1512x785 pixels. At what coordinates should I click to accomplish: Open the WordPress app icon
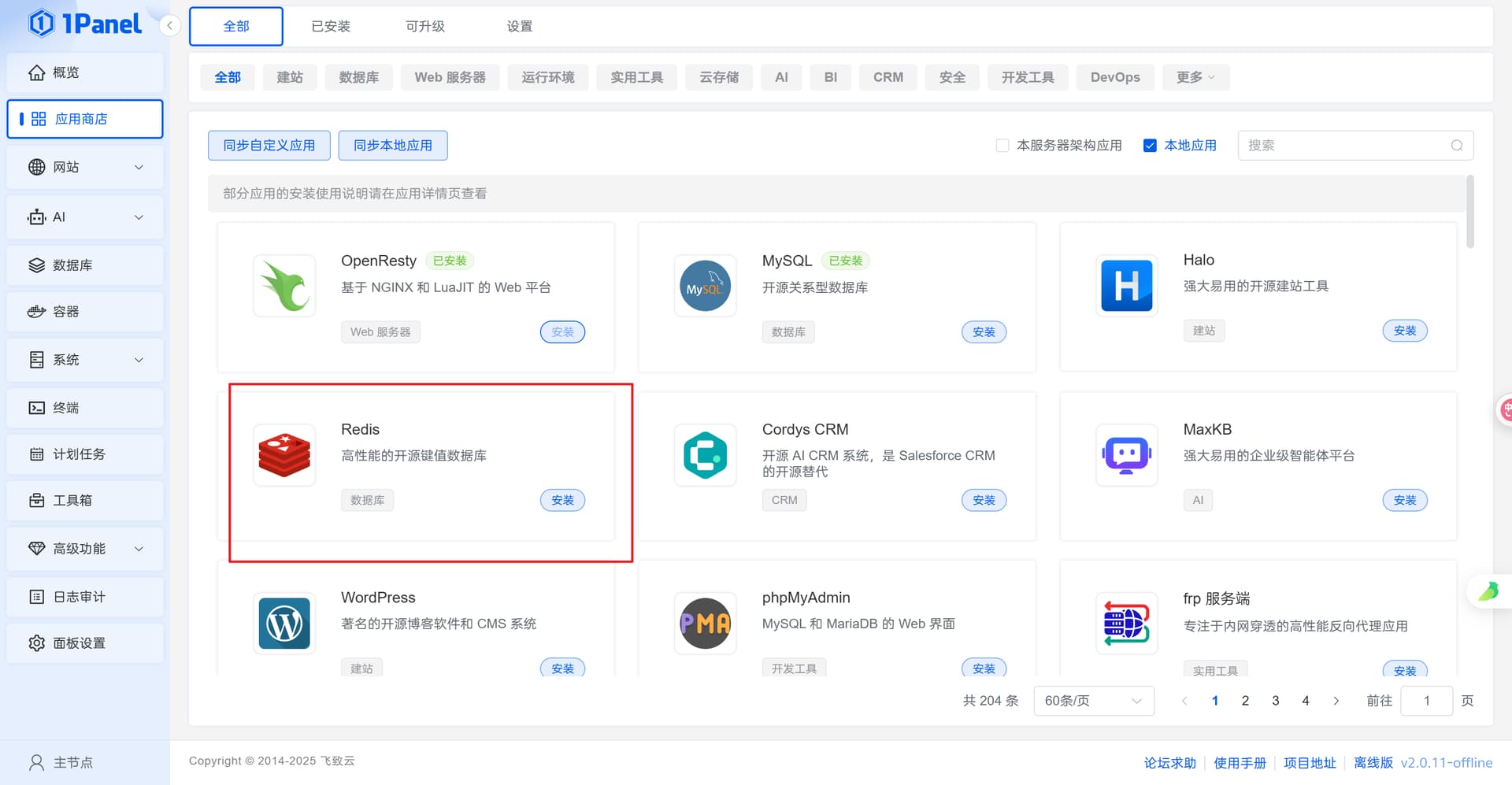click(x=284, y=624)
